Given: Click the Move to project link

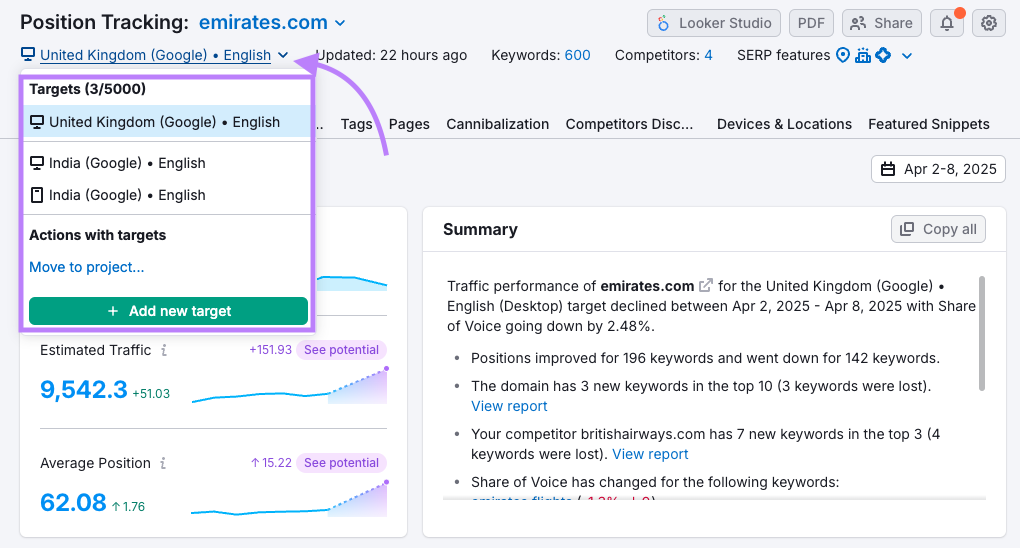Looking at the screenshot, I should 87,267.
